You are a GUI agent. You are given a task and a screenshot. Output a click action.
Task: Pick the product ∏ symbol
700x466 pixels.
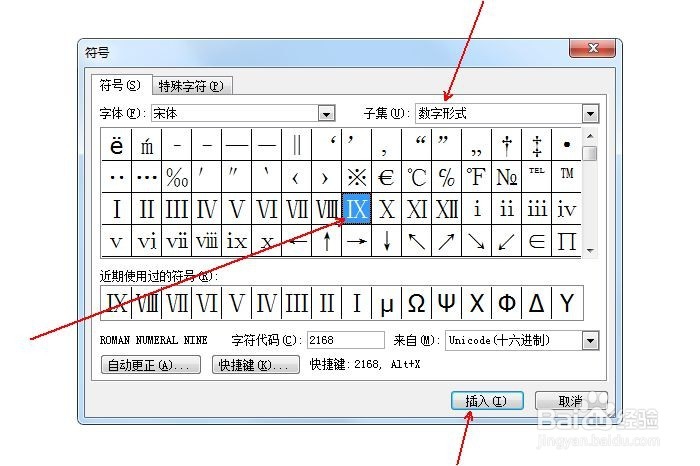click(567, 241)
